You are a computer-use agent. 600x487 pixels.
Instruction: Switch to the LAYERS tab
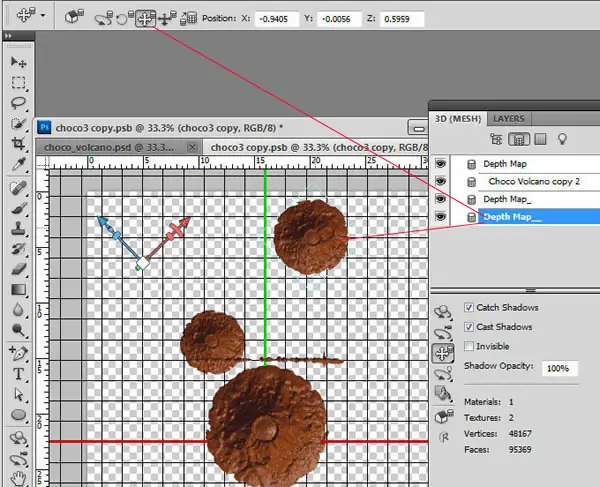pos(509,119)
